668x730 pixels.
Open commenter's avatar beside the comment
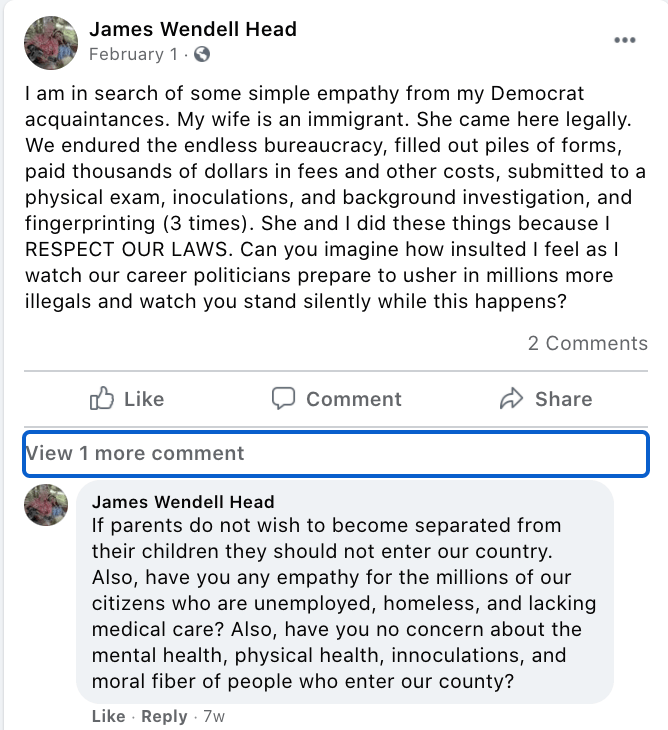(x=46, y=507)
